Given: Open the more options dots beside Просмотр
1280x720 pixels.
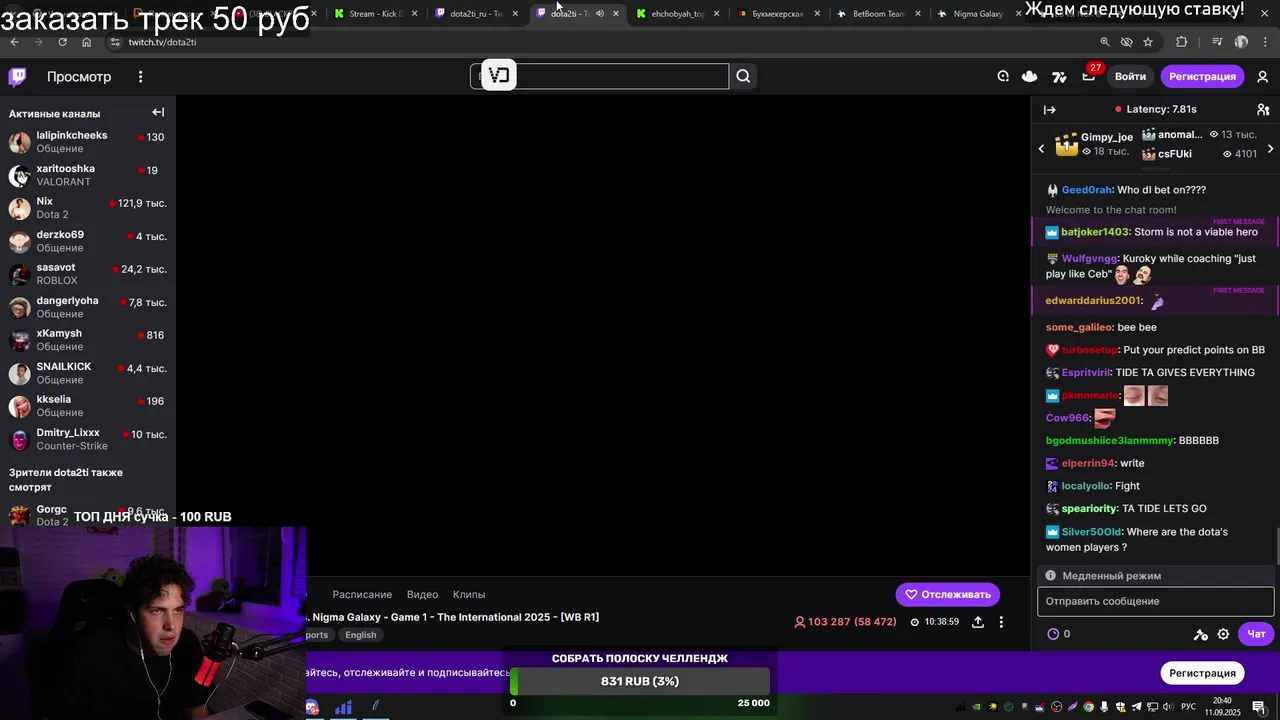Looking at the screenshot, I should coord(140,77).
